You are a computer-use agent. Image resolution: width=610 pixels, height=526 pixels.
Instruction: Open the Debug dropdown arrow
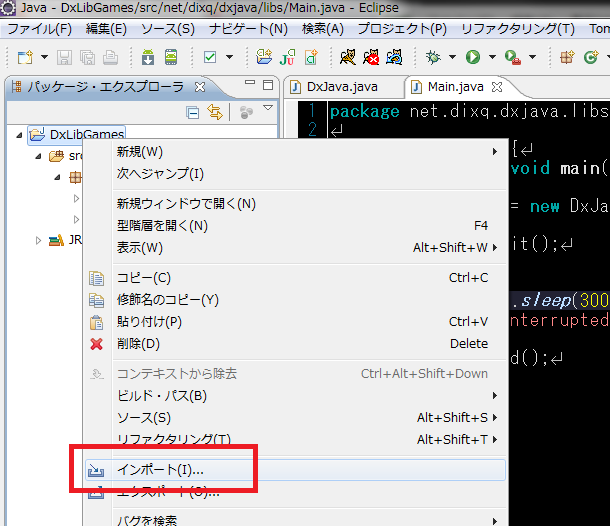452,57
